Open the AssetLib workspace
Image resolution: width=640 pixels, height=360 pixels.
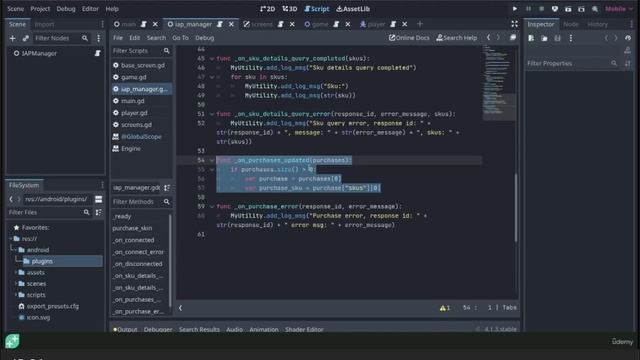353,9
